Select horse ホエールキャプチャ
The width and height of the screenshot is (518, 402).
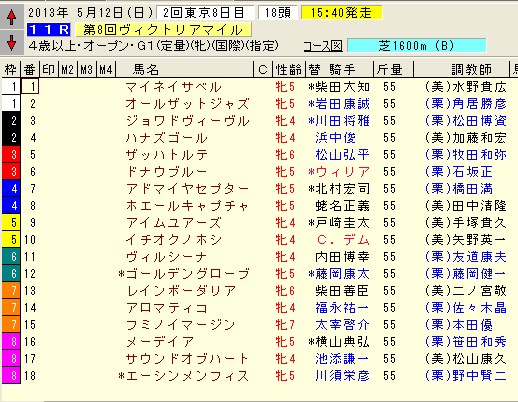(187, 206)
